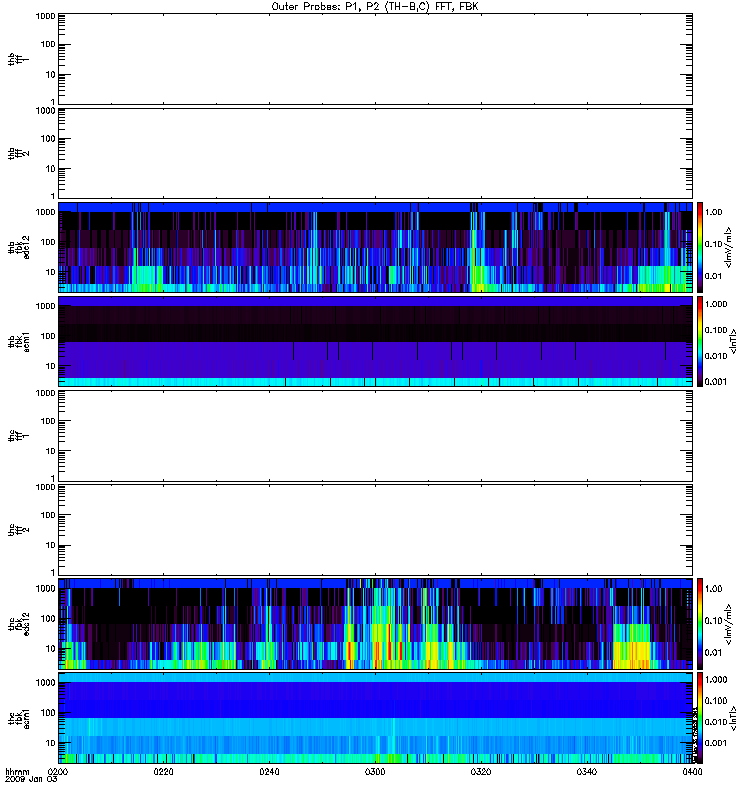750x800 pixels.
Task: Click "0.001" tick on thb scm1 colorbar
Action: pos(716,382)
